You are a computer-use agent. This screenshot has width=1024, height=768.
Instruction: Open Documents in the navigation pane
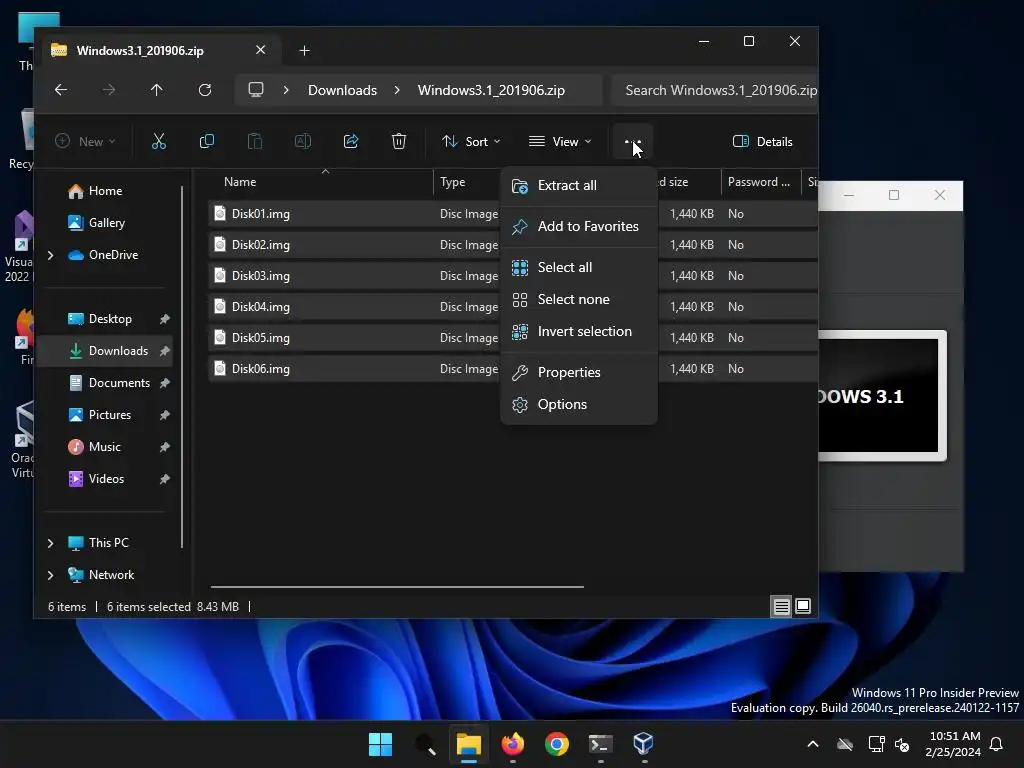click(119, 383)
